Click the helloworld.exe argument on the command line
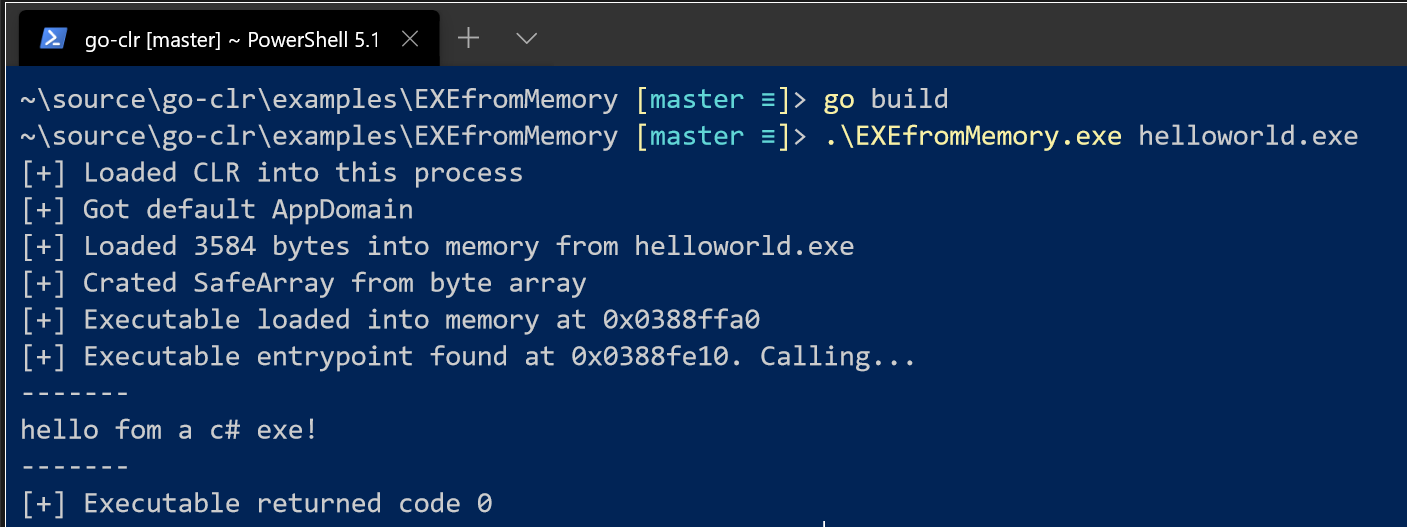Image resolution: width=1407 pixels, height=527 pixels. coord(1248,136)
